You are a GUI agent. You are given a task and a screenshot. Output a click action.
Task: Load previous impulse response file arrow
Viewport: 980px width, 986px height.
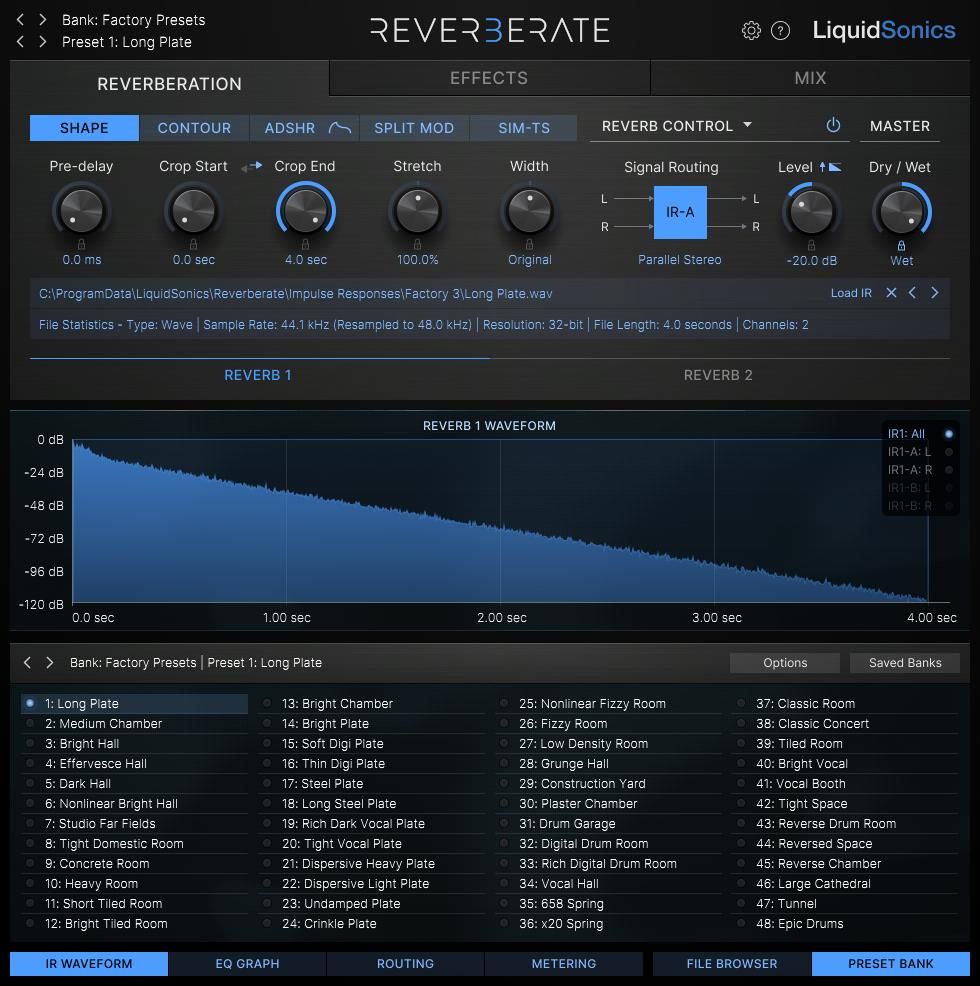click(912, 292)
